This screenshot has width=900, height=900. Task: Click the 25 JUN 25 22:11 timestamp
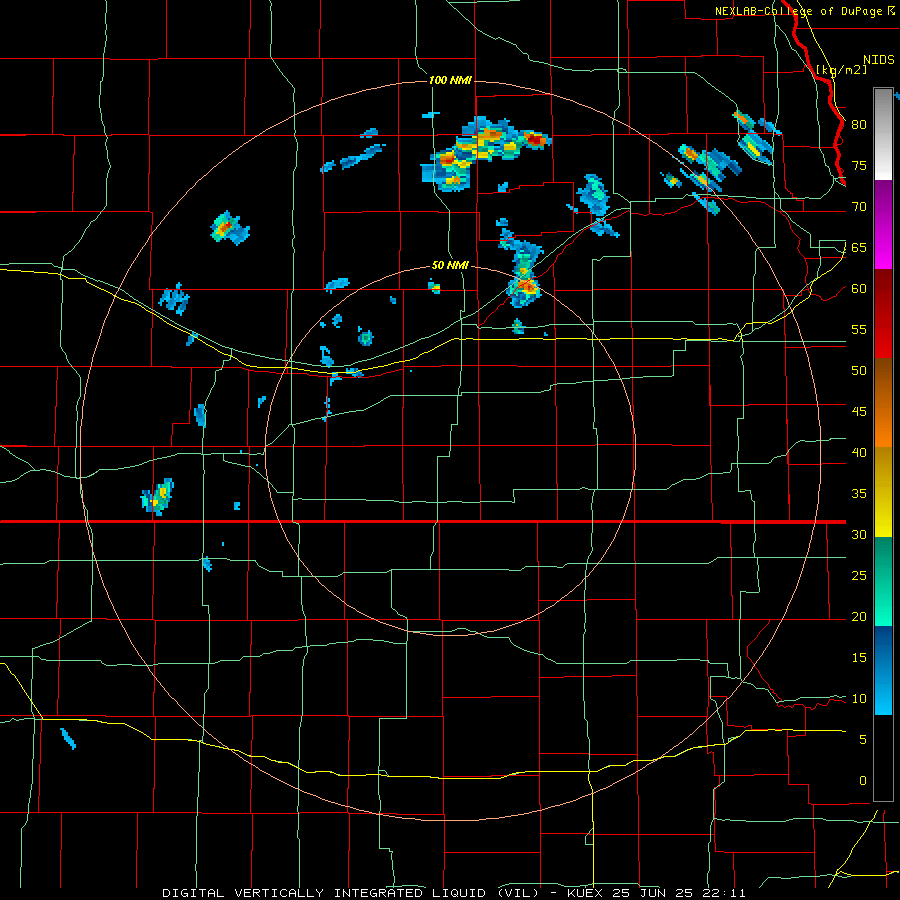tap(680, 893)
